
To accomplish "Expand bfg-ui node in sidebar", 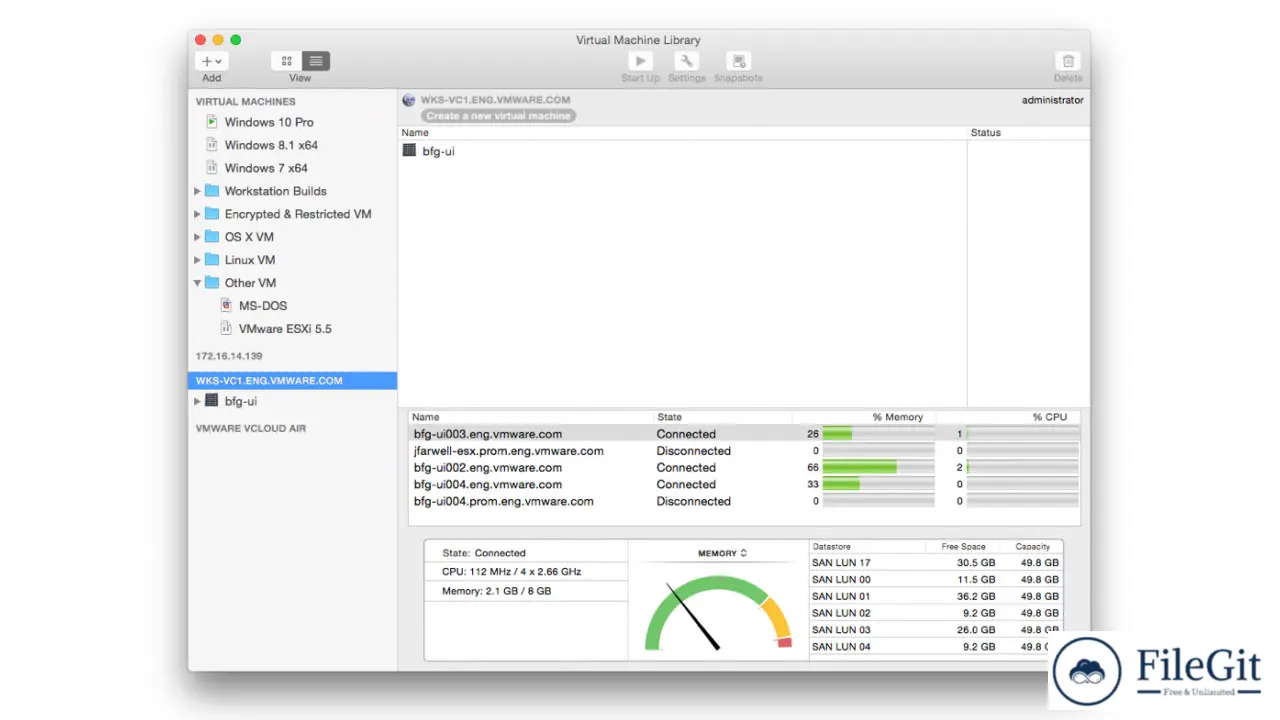I will tap(197, 401).
